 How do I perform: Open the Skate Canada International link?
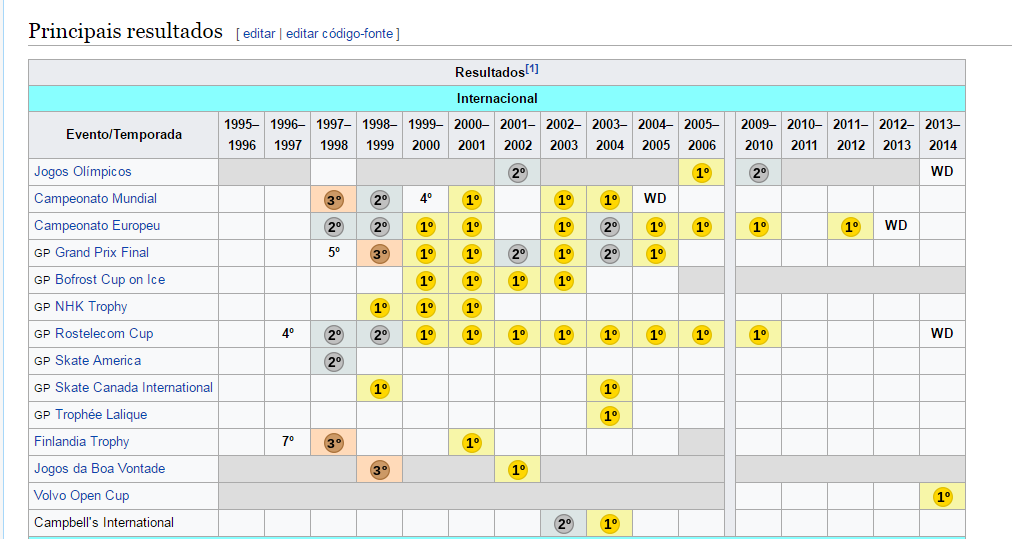point(134,388)
